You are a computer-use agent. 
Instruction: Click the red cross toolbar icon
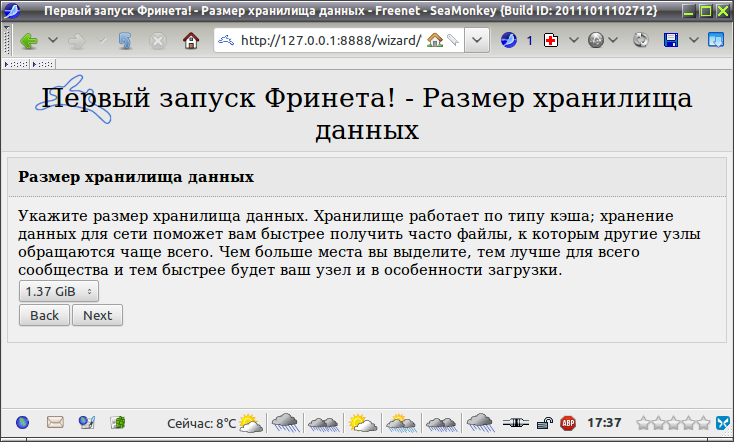pyautogui.click(x=551, y=40)
